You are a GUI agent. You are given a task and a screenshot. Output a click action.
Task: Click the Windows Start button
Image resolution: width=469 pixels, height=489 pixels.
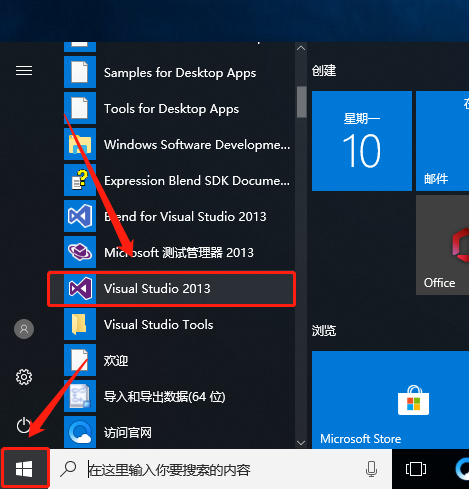pos(24,468)
